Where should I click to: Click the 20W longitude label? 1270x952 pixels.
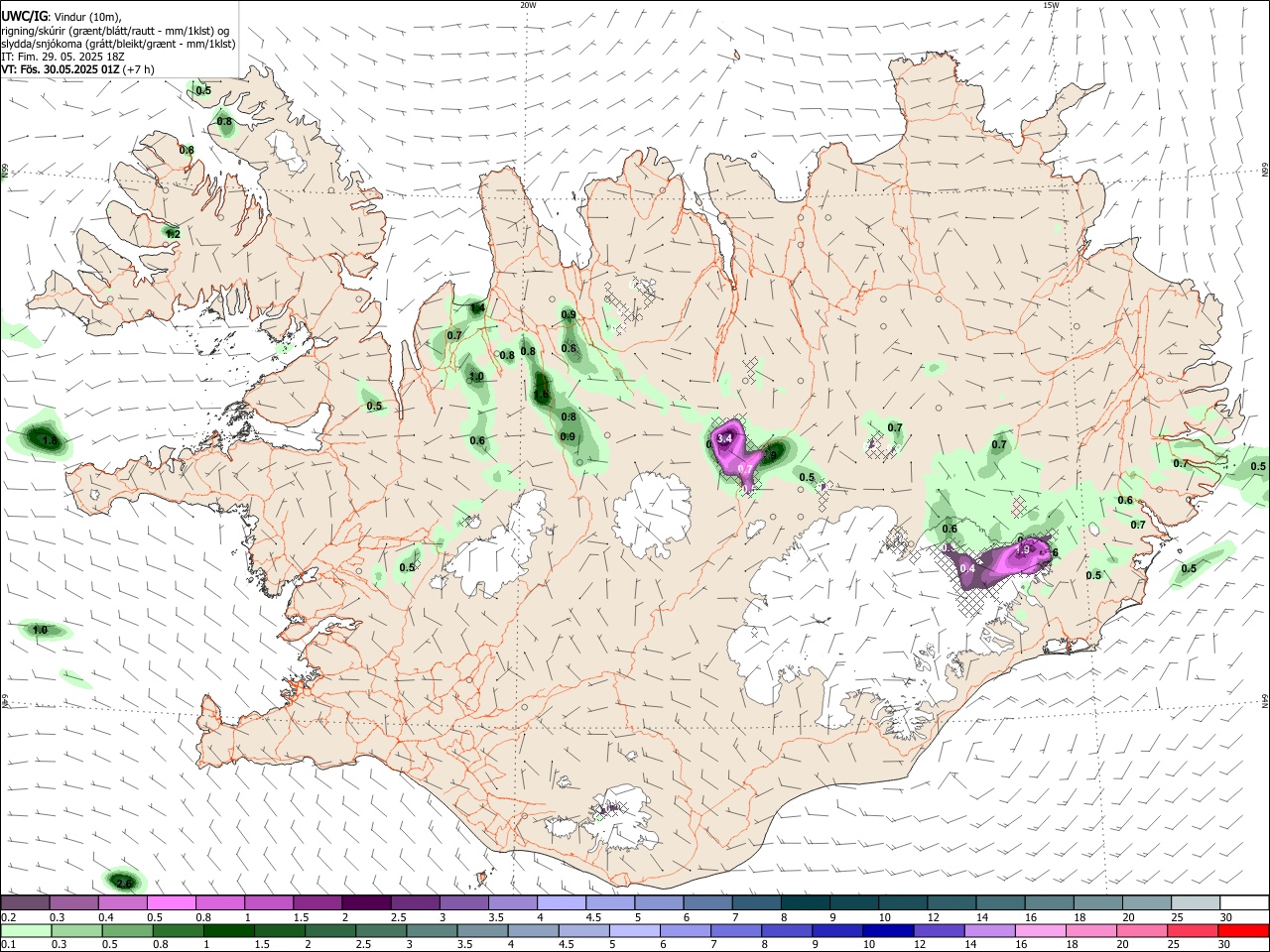pos(528,5)
